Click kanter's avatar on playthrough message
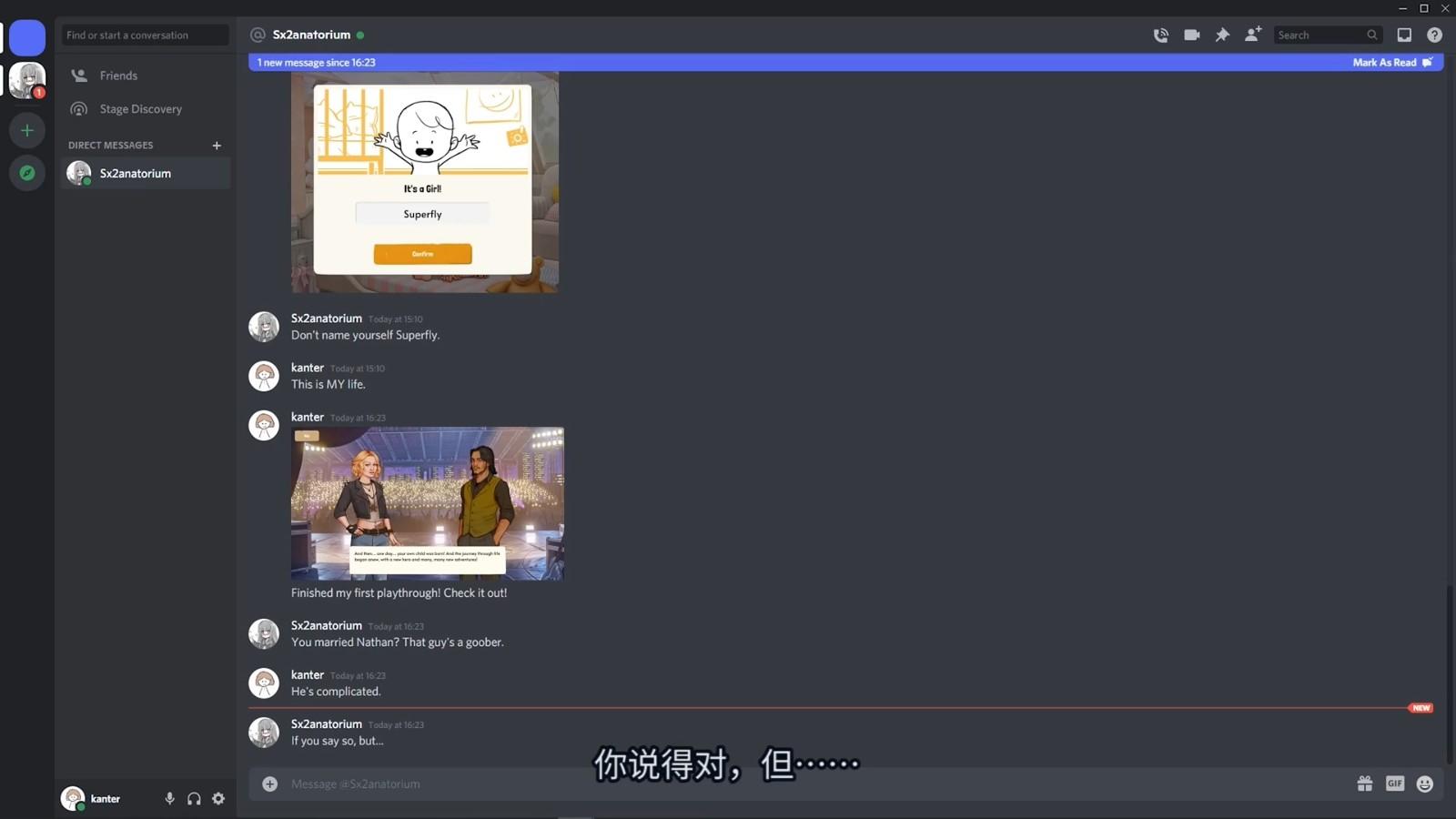 point(264,425)
